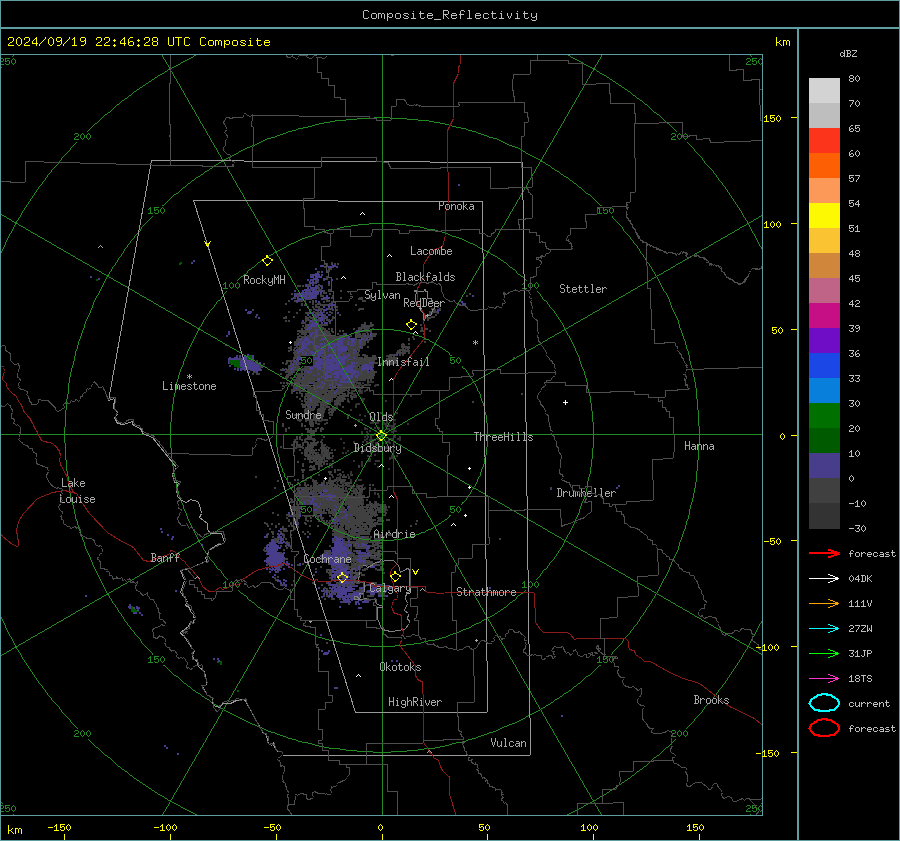900x841 pixels.
Task: Click the 'current' legend label
Action: [869, 703]
